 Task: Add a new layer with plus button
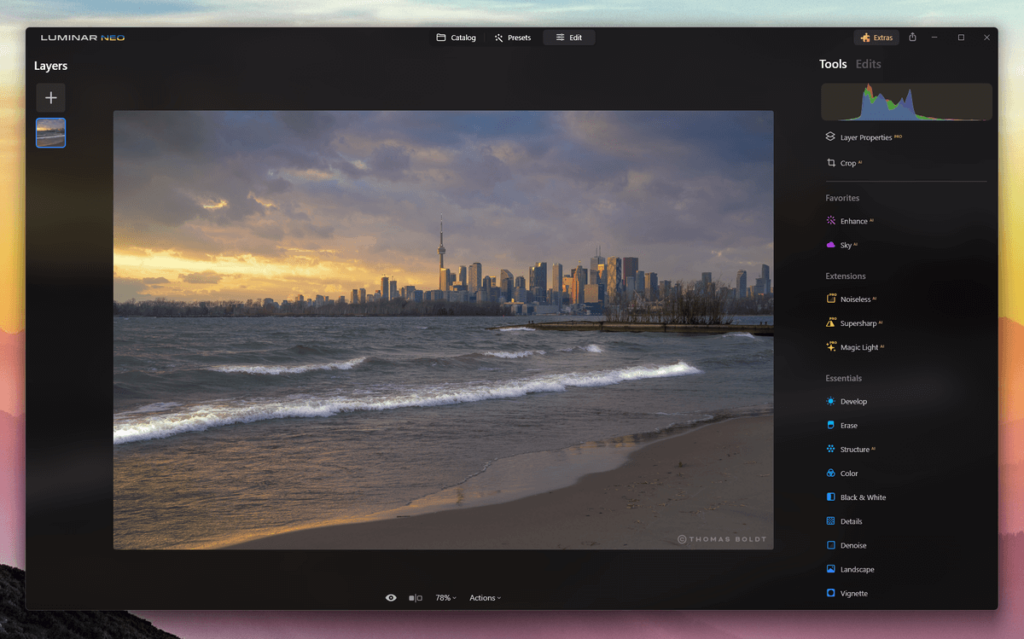51,98
